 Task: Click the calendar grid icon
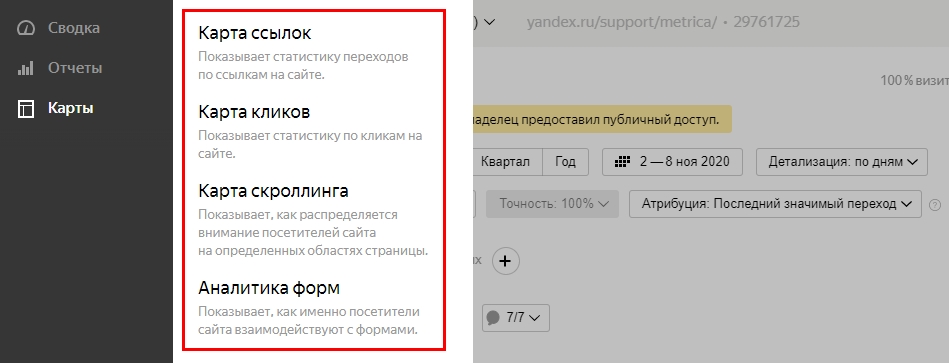[622, 162]
